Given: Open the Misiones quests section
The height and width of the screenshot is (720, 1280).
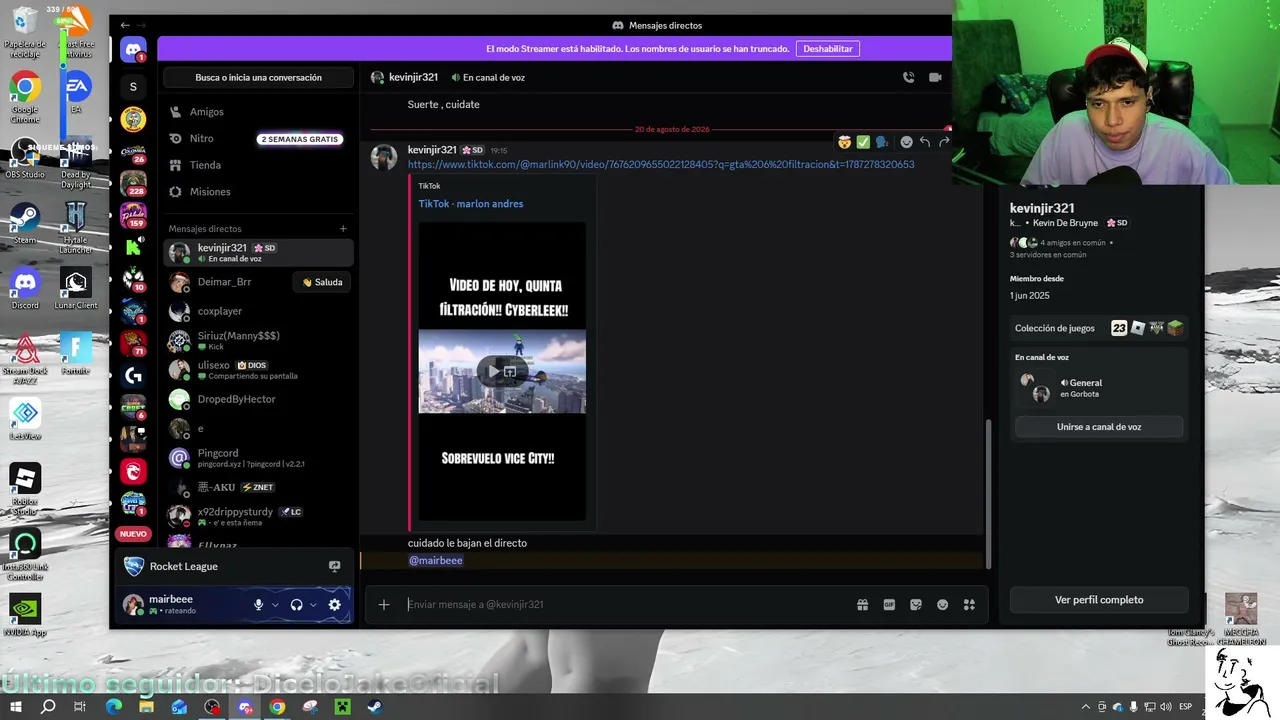Looking at the screenshot, I should point(258,192).
